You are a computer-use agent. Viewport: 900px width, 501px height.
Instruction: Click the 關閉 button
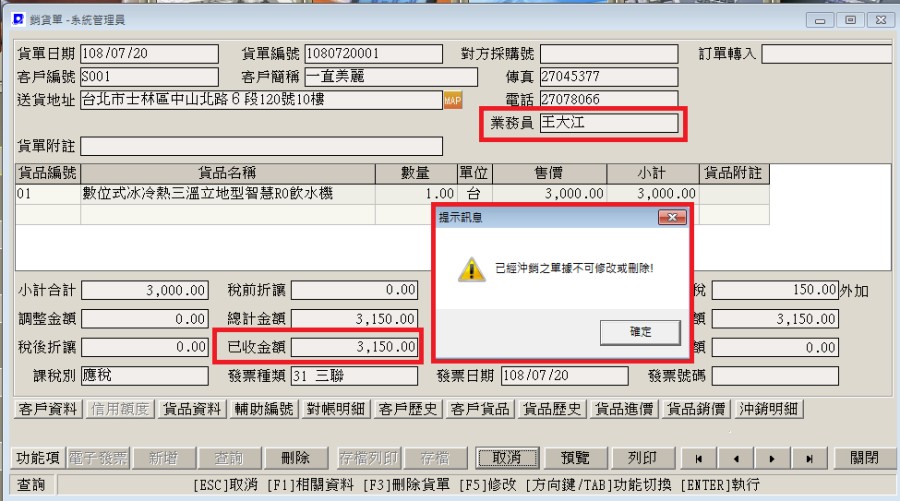864,458
